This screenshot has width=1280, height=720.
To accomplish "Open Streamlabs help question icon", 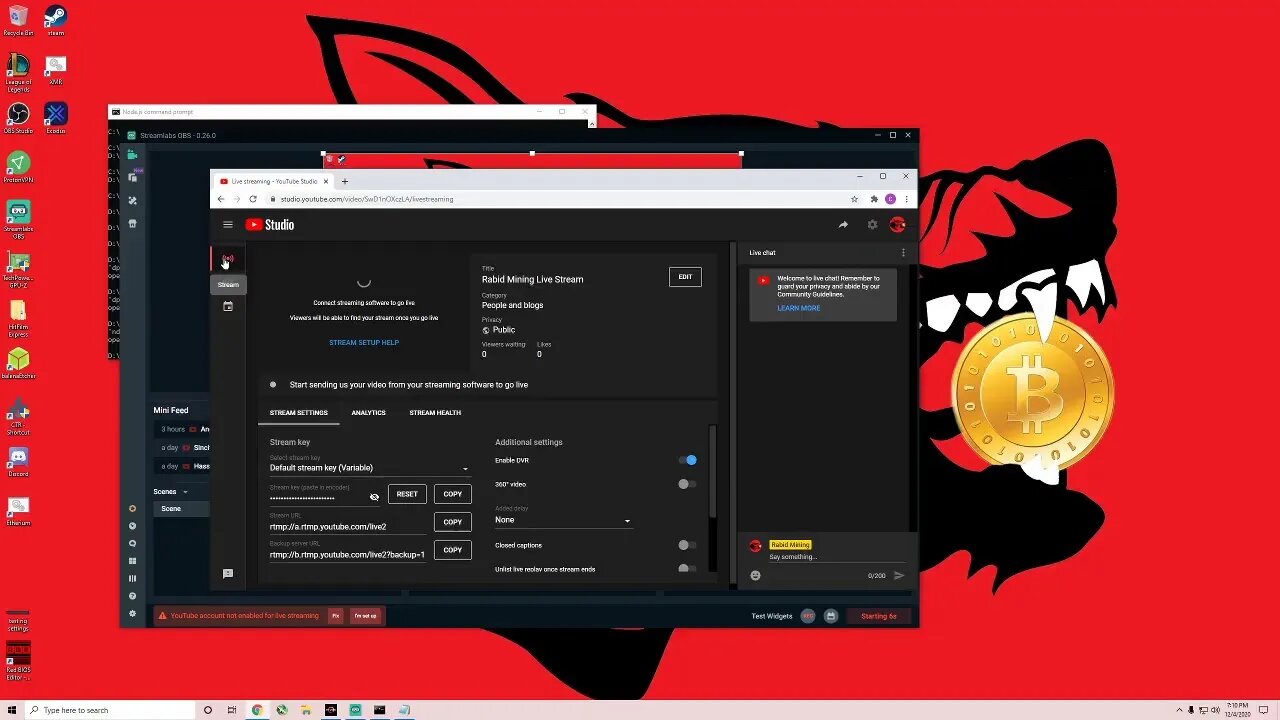I will 132,596.
